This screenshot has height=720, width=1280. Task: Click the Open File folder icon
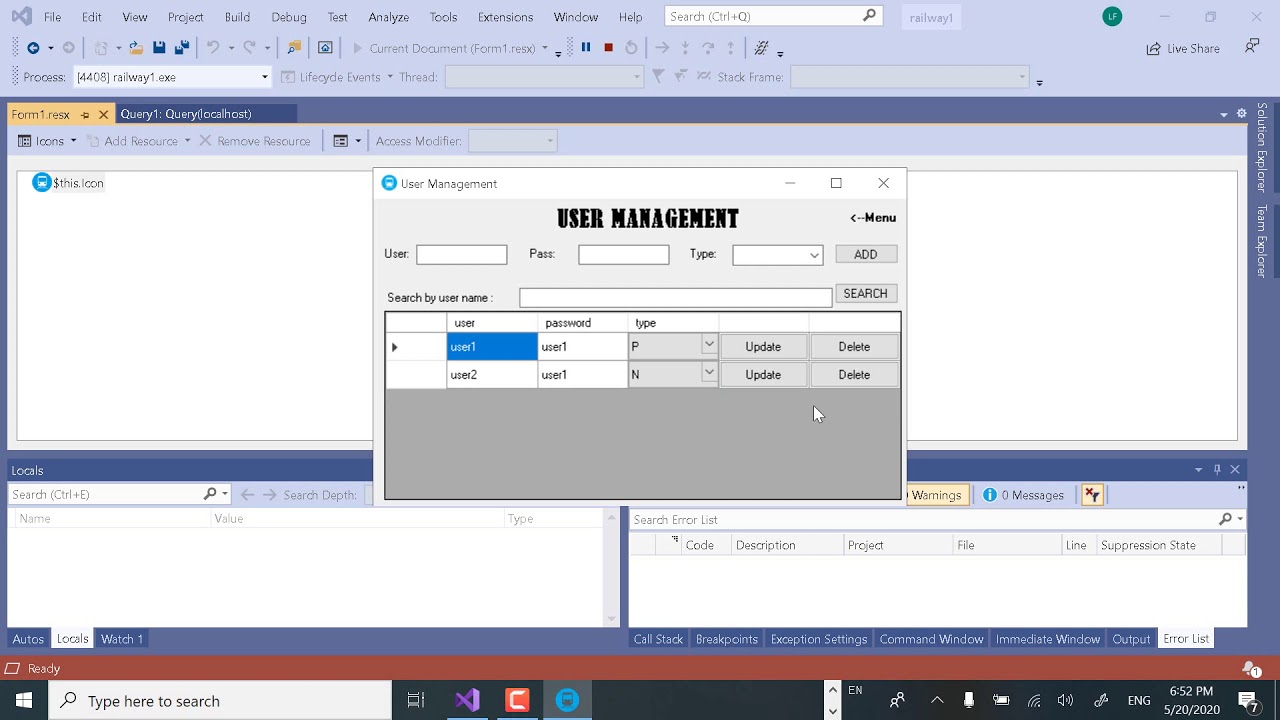pyautogui.click(x=136, y=48)
